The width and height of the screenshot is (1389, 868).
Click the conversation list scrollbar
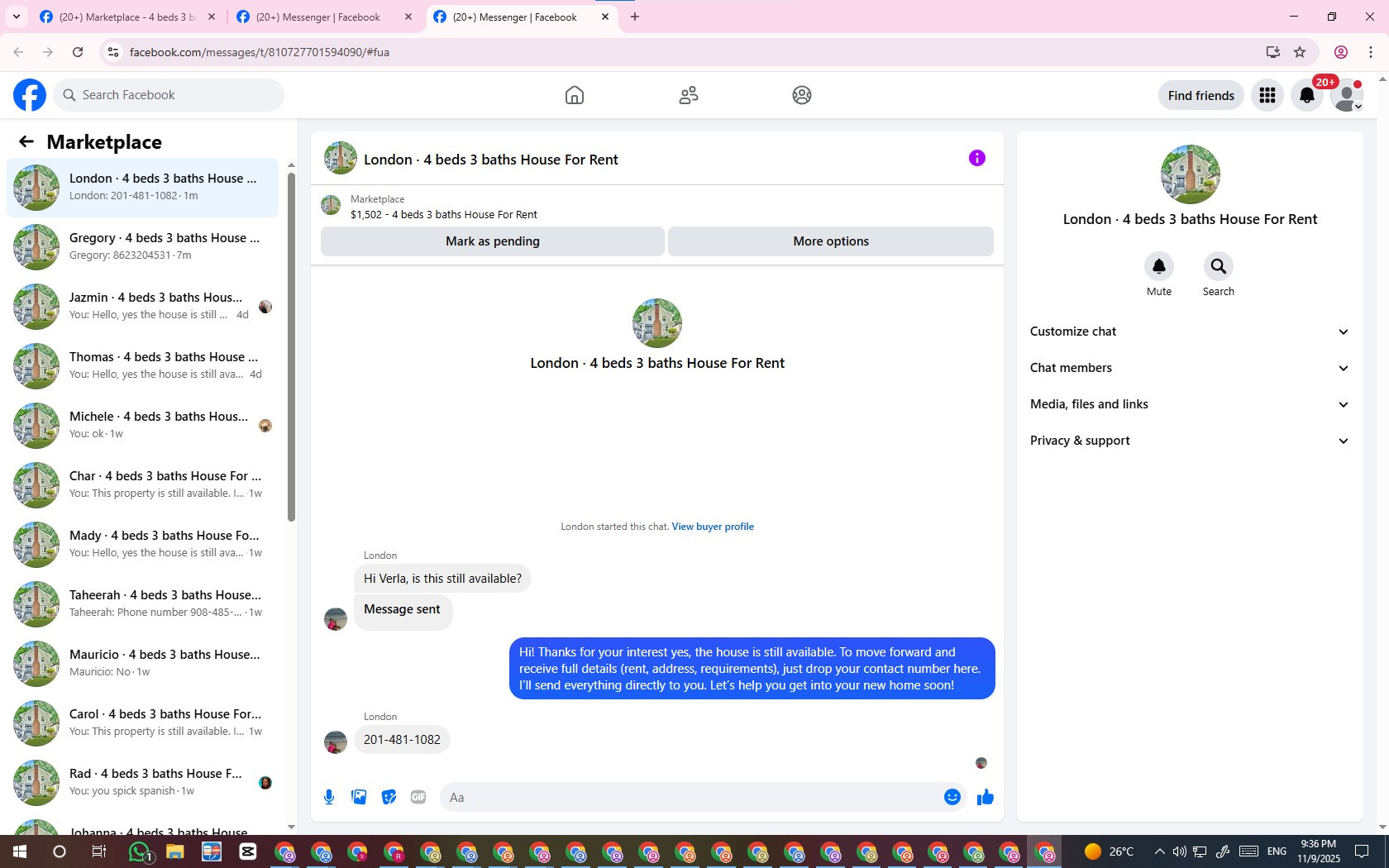click(x=291, y=347)
